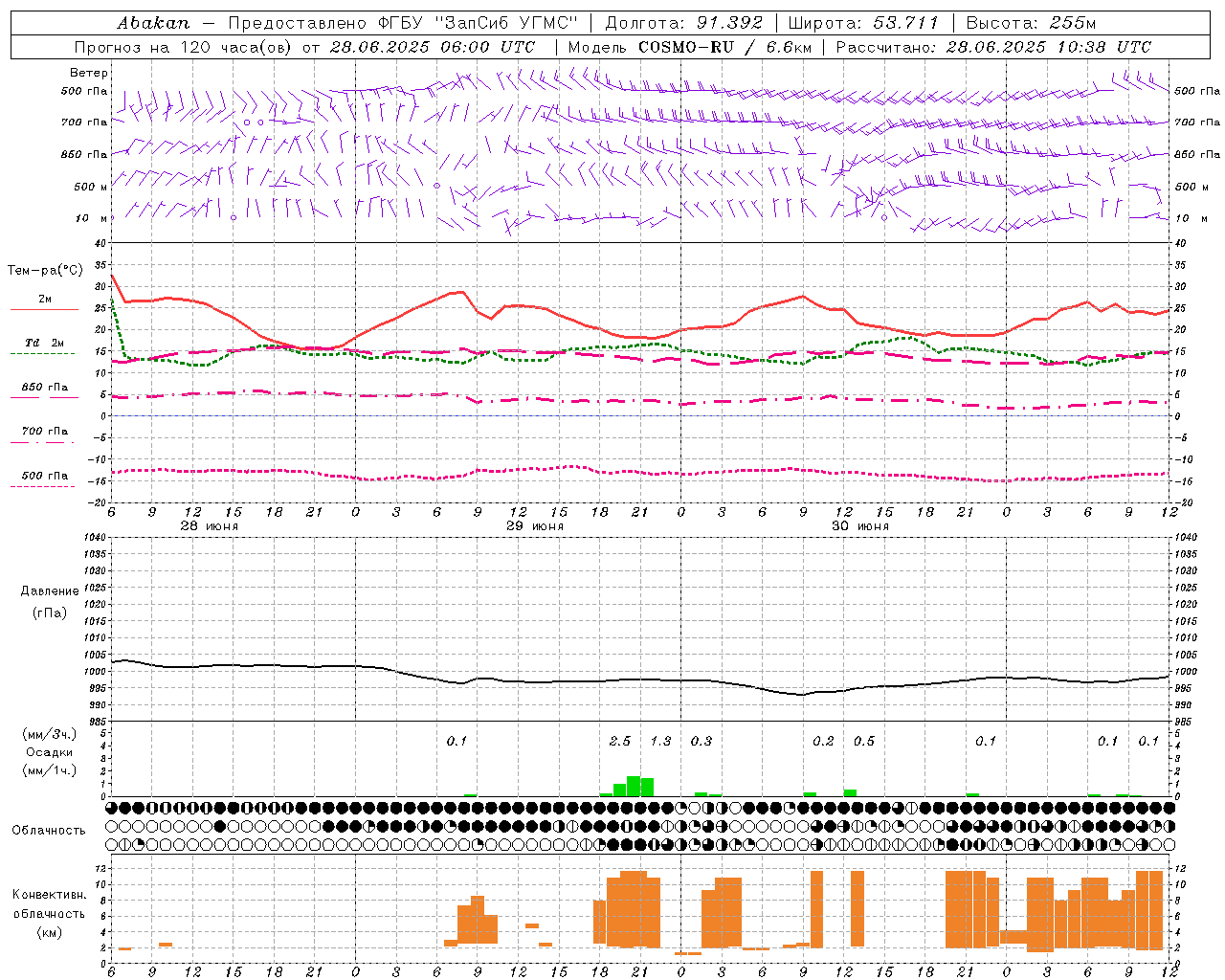
Task: Click the 'Облачность' cloud cover label
Action: 49,831
